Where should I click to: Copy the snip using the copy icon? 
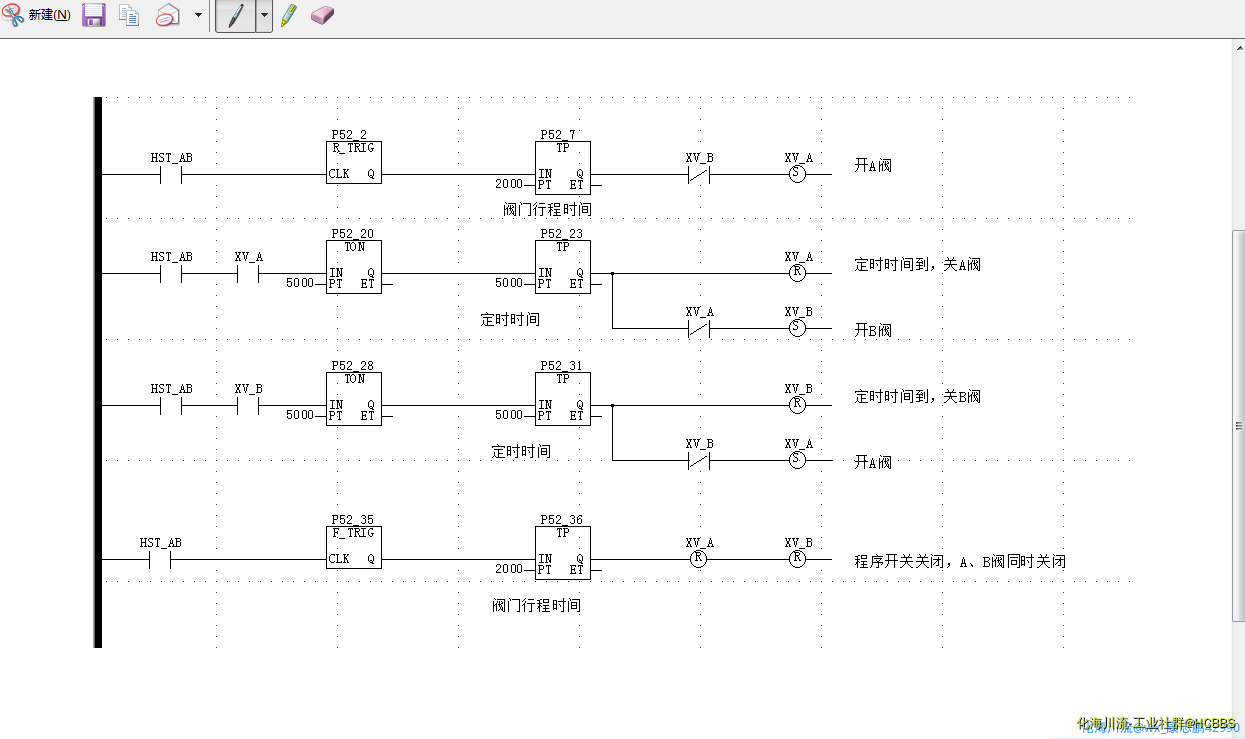coord(129,15)
